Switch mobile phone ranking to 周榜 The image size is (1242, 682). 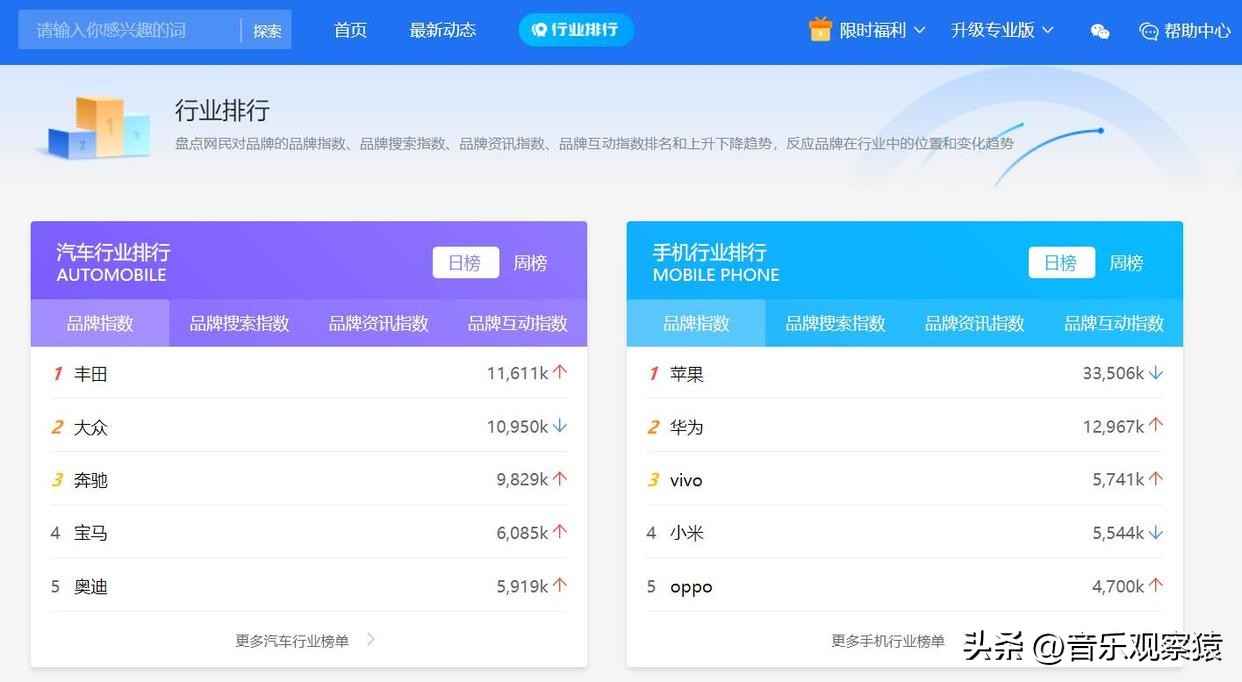point(1126,262)
